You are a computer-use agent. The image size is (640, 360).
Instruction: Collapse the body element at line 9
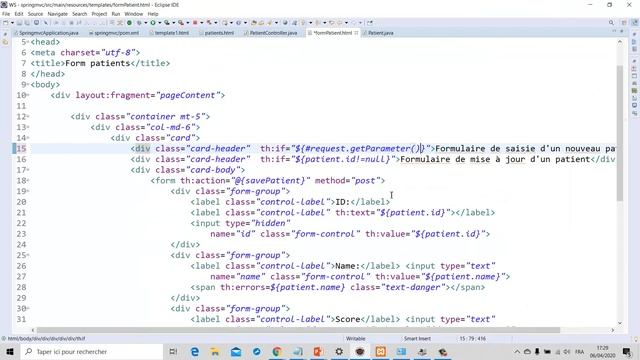28,84
